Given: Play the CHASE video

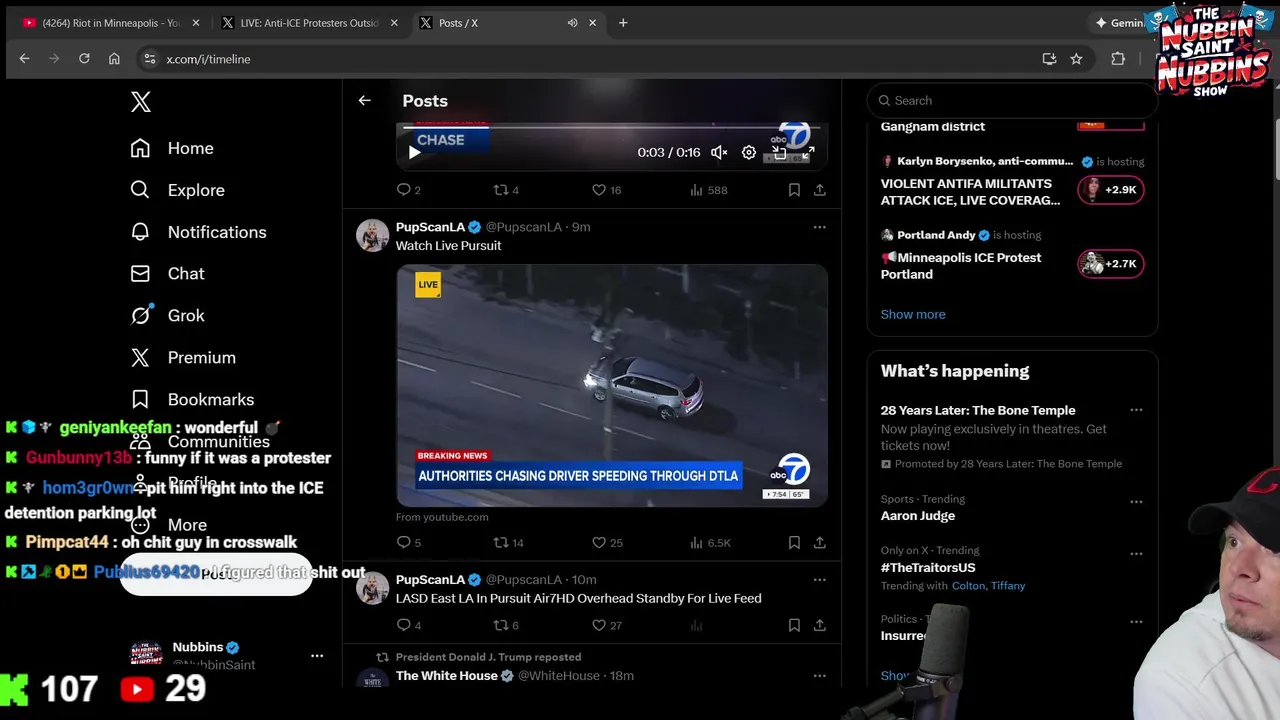Looking at the screenshot, I should (414, 152).
